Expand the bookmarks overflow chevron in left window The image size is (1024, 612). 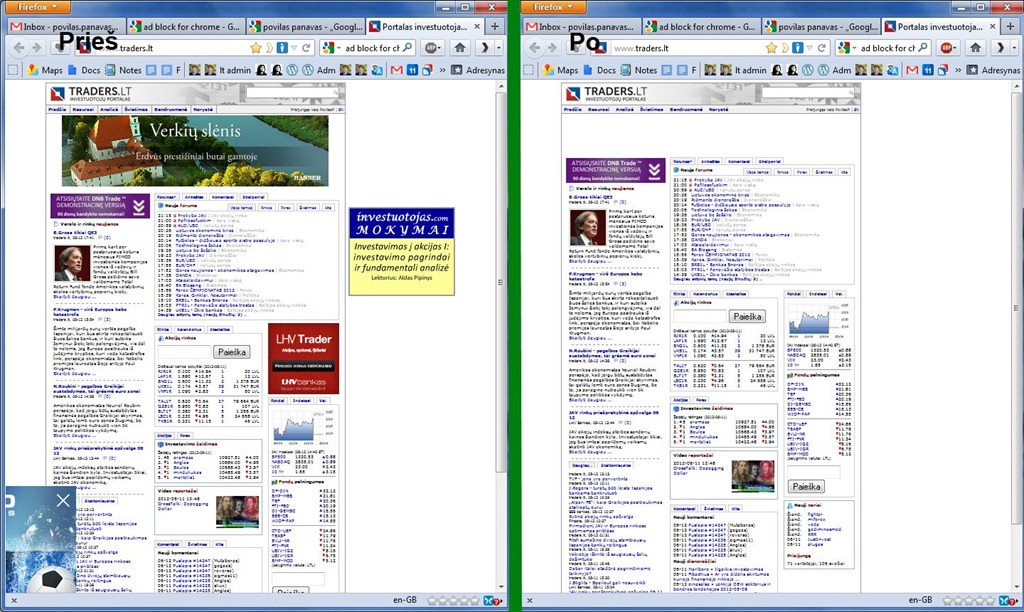tap(442, 70)
